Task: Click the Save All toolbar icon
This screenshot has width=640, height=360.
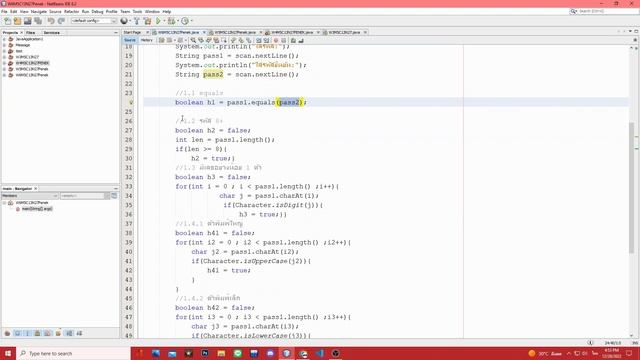Action: pos(38,21)
